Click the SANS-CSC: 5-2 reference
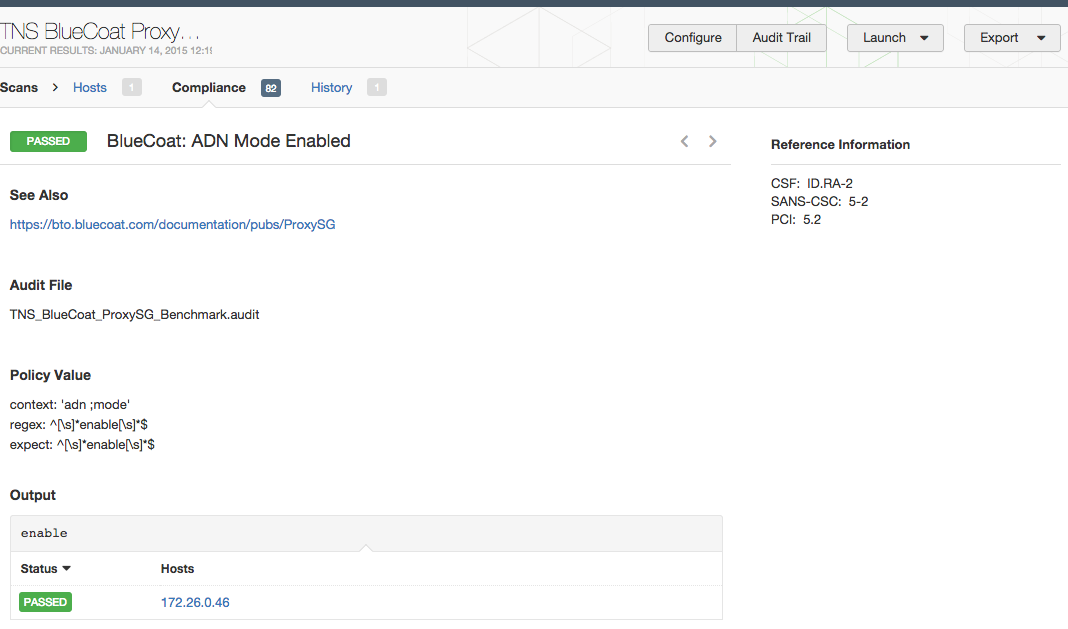This screenshot has width=1068, height=629. tap(819, 202)
